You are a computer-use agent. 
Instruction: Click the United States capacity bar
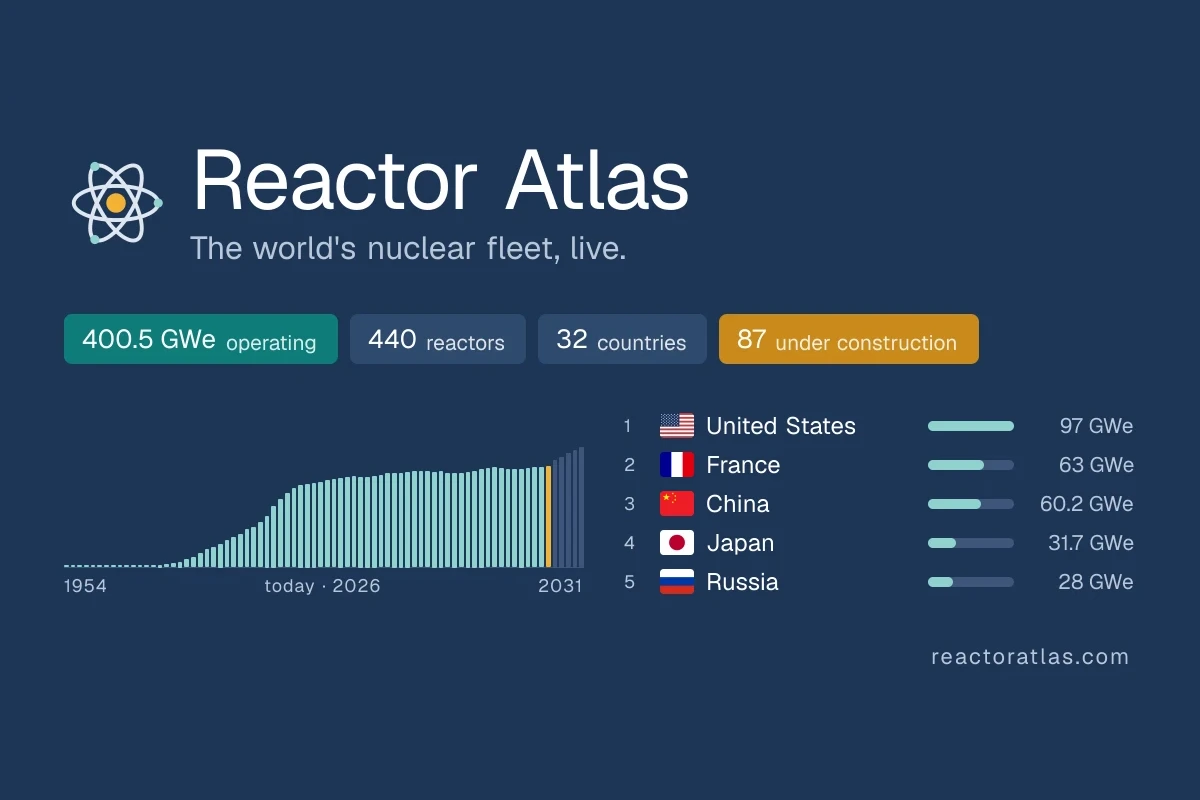[x=971, y=426]
